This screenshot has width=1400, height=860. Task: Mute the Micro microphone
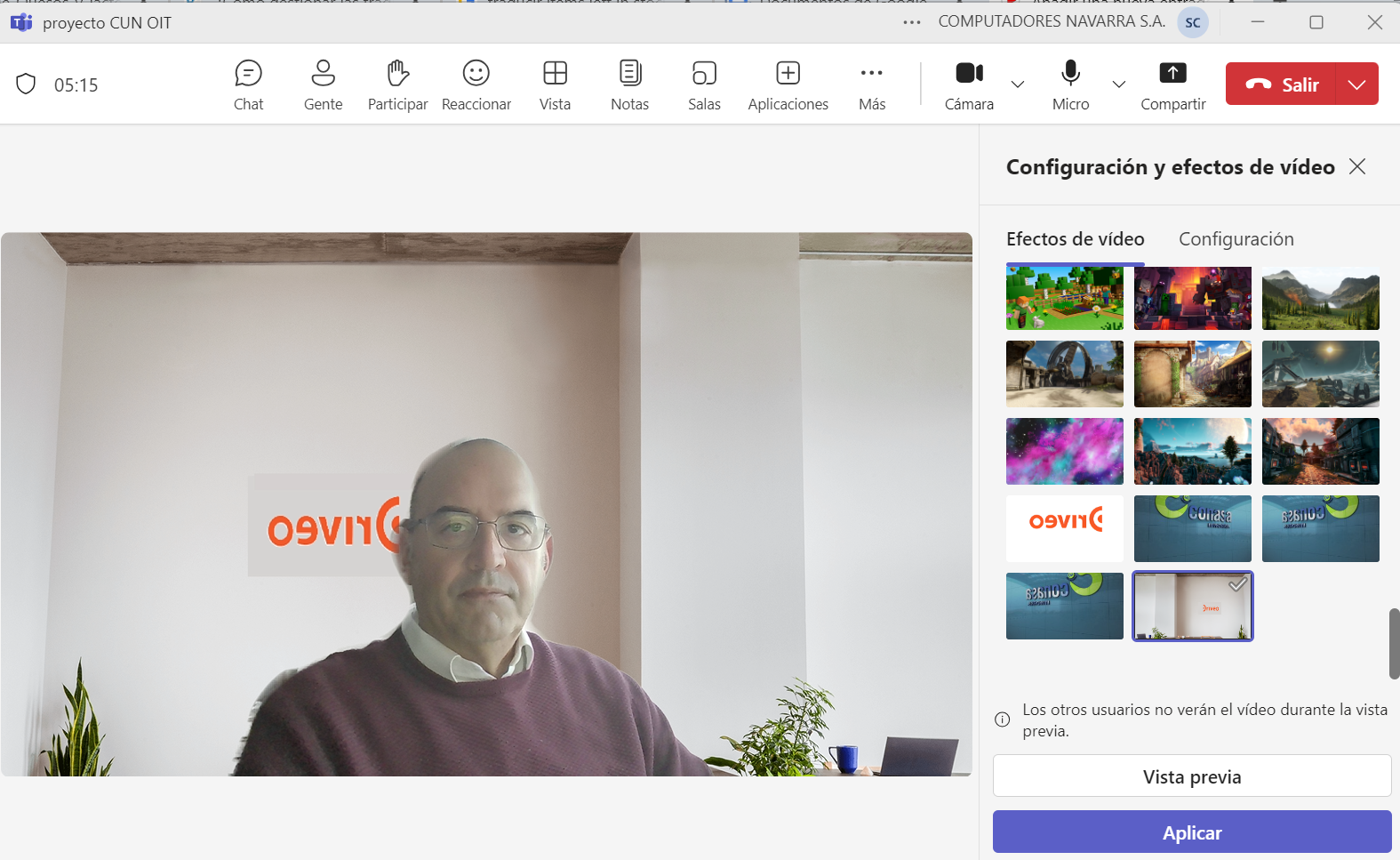[1070, 74]
